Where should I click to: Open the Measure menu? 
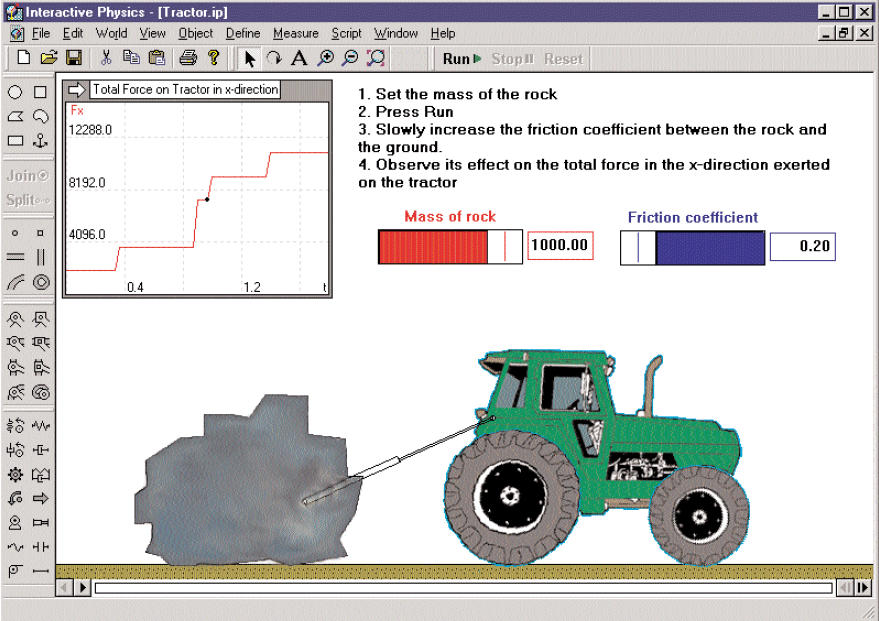(295, 33)
